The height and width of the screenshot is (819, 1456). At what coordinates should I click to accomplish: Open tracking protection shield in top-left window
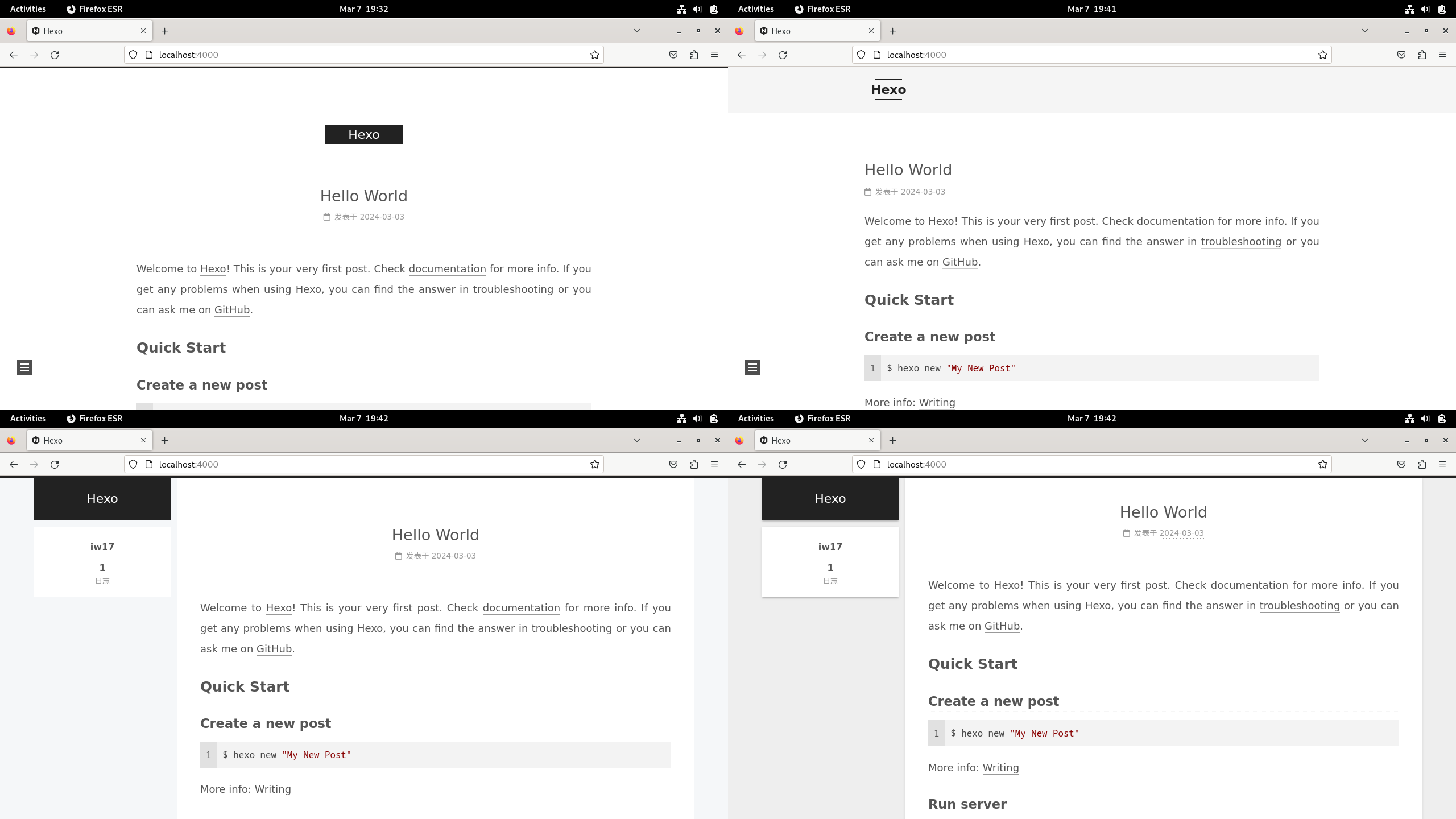(x=133, y=55)
